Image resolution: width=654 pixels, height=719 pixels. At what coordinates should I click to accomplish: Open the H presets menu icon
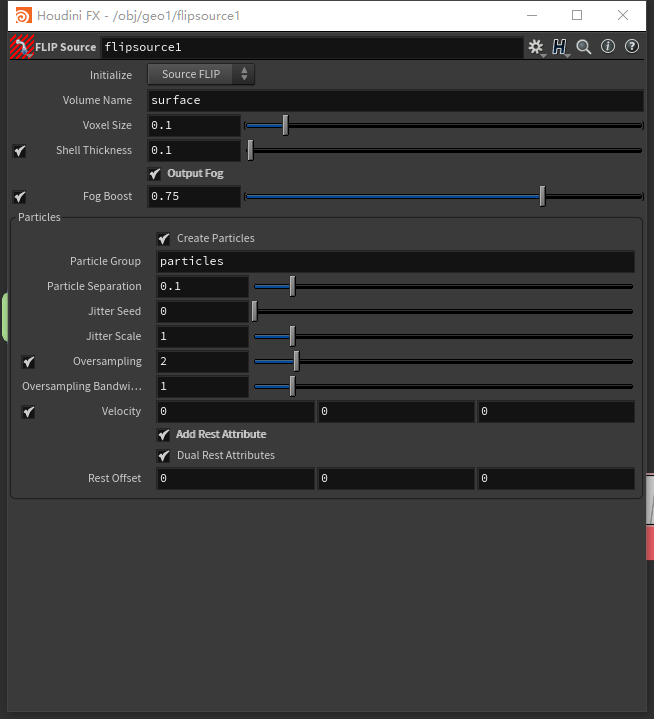[560, 47]
